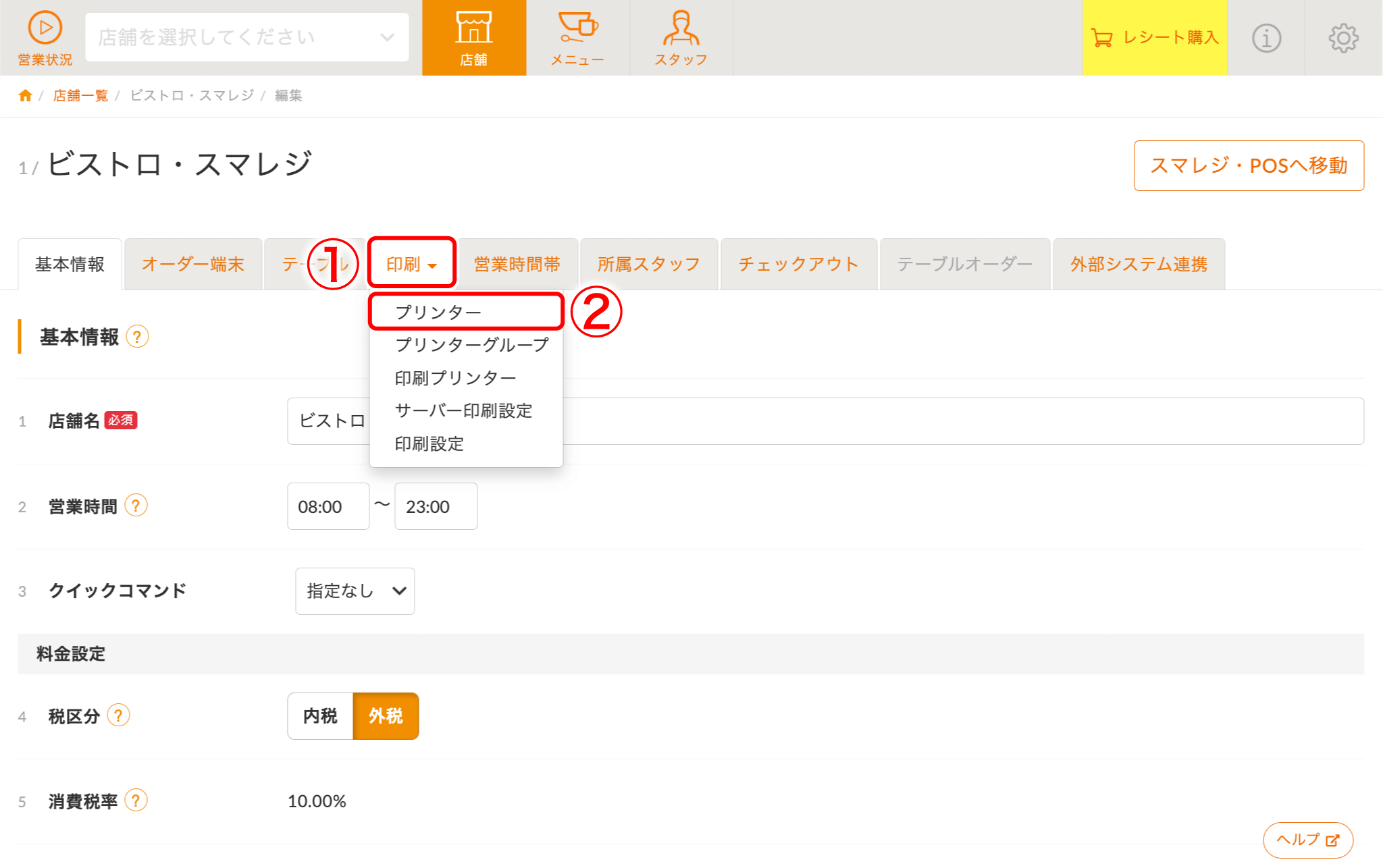The height and width of the screenshot is (868, 1383).
Task: Select 内税 tax option
Action: coord(320,715)
